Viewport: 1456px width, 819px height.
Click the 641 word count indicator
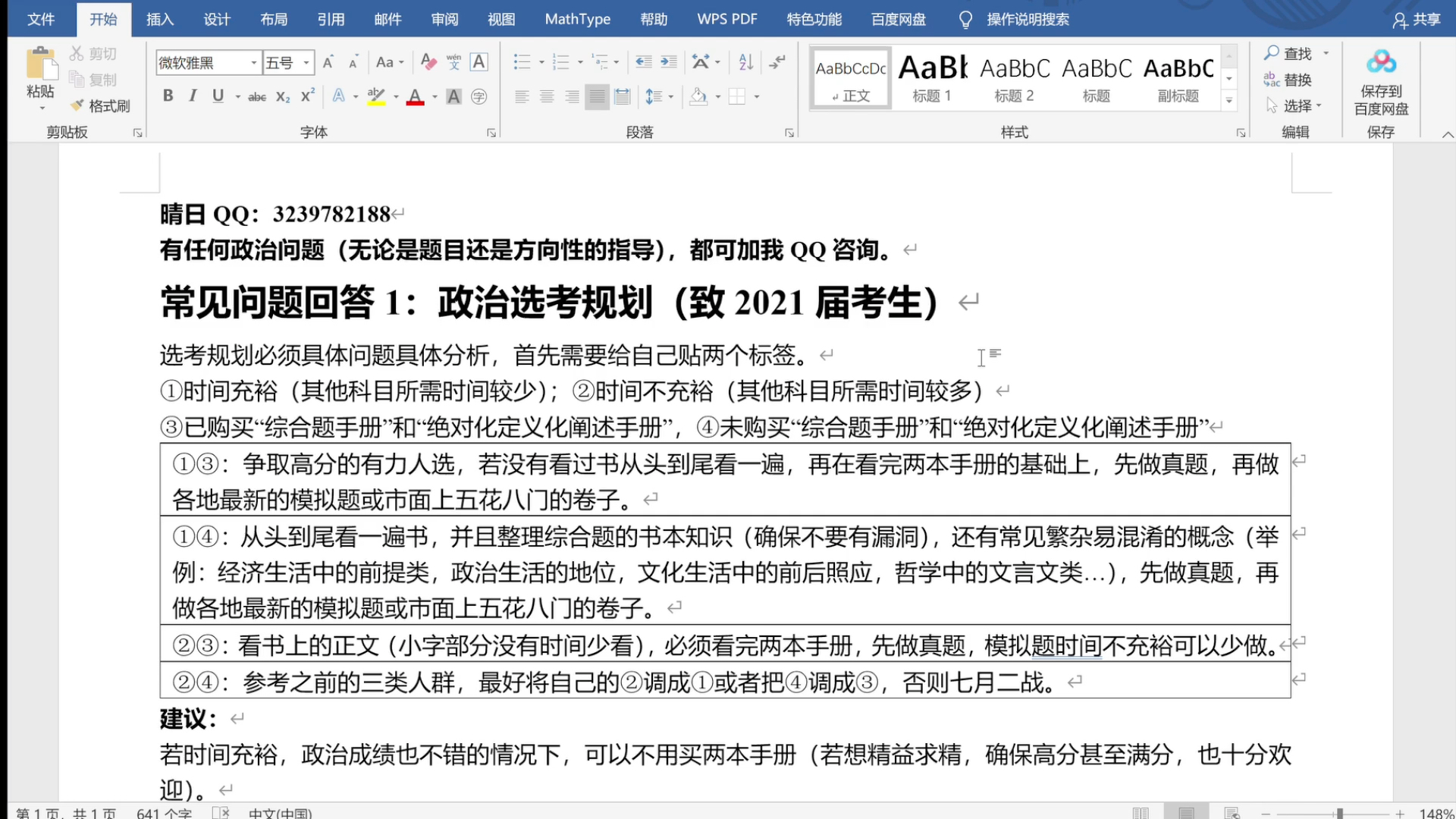click(164, 813)
